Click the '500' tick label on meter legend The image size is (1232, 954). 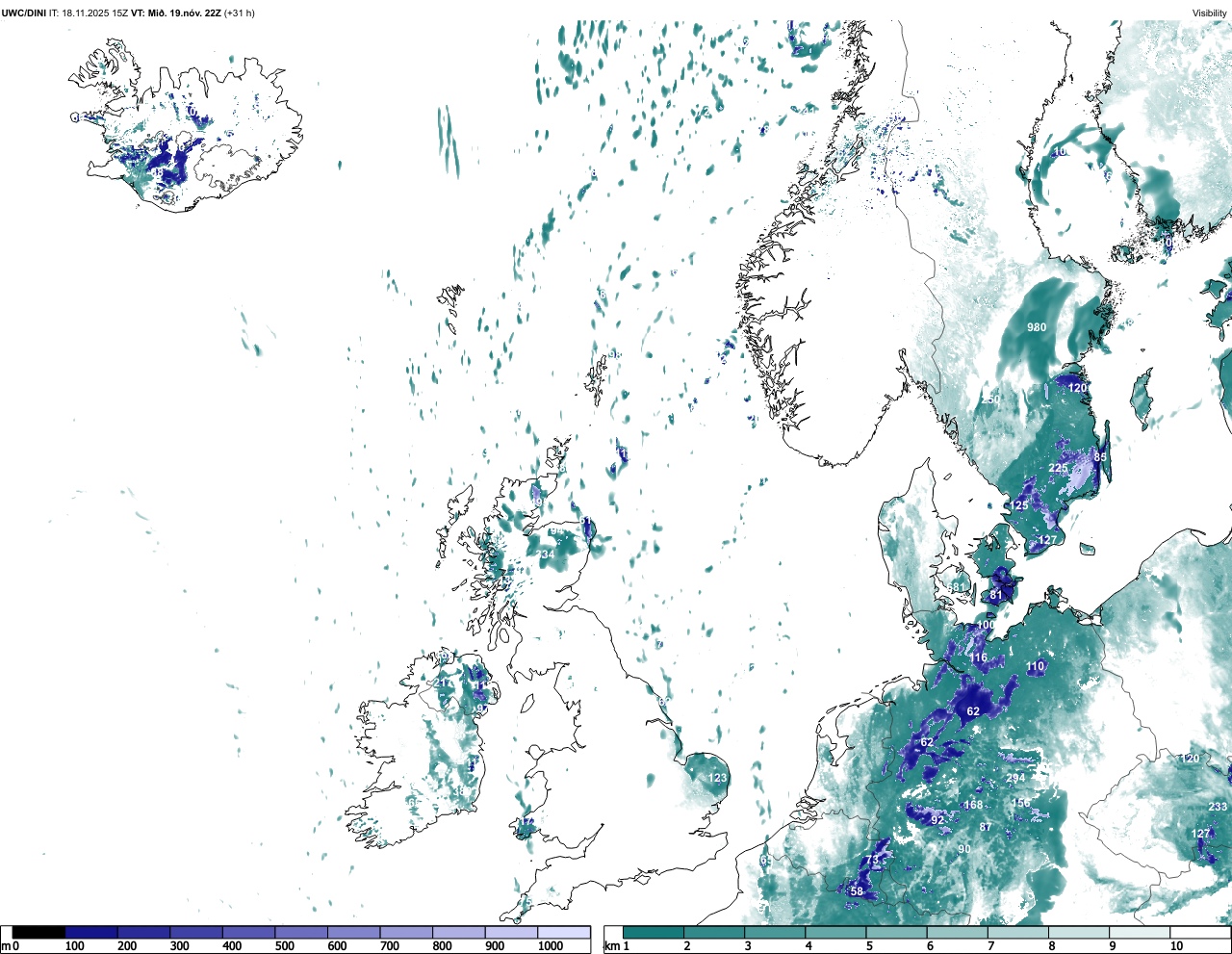(285, 946)
